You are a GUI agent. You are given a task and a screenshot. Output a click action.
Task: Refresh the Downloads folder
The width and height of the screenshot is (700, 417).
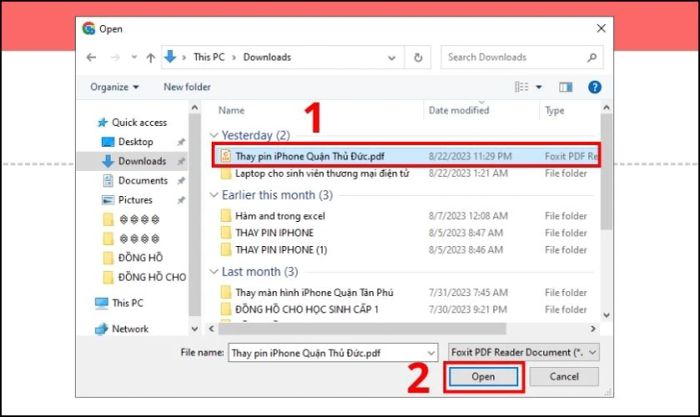click(418, 58)
